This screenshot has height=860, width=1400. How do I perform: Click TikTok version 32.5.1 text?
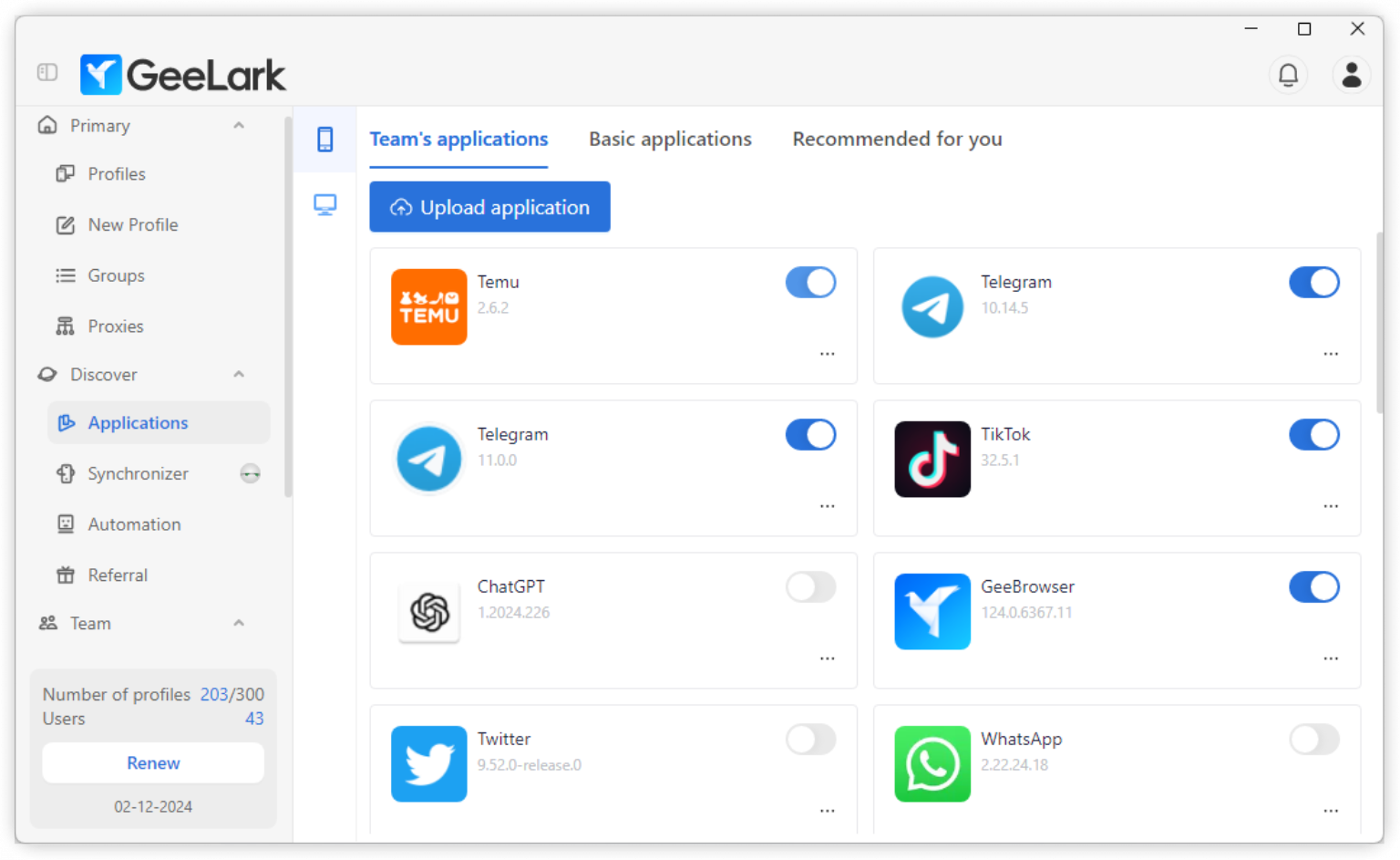pyautogui.click(x=1000, y=461)
